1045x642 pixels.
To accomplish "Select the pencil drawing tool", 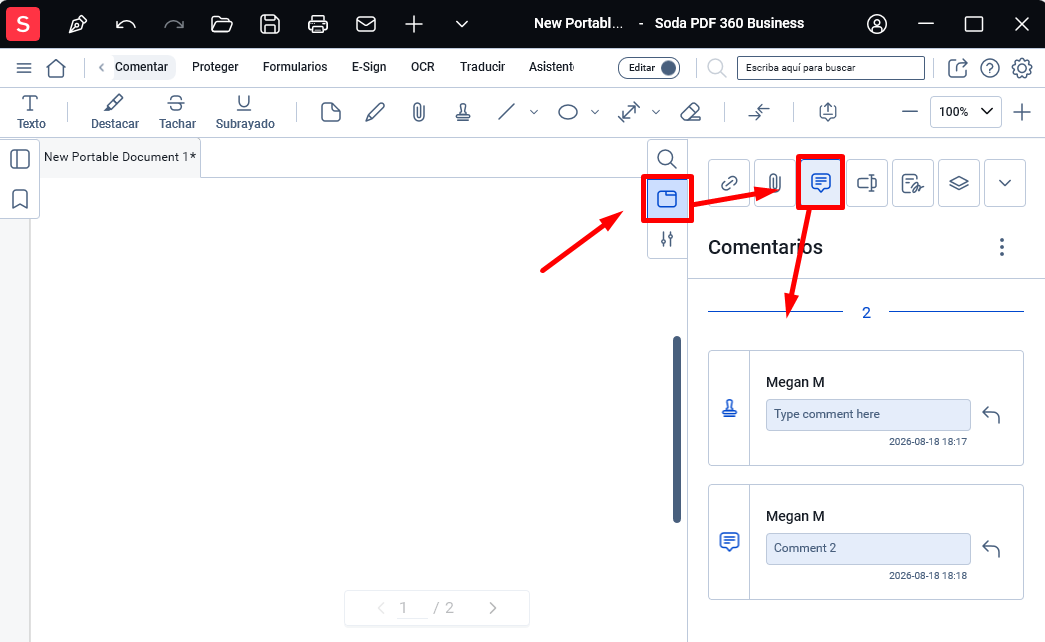I will tap(375, 112).
